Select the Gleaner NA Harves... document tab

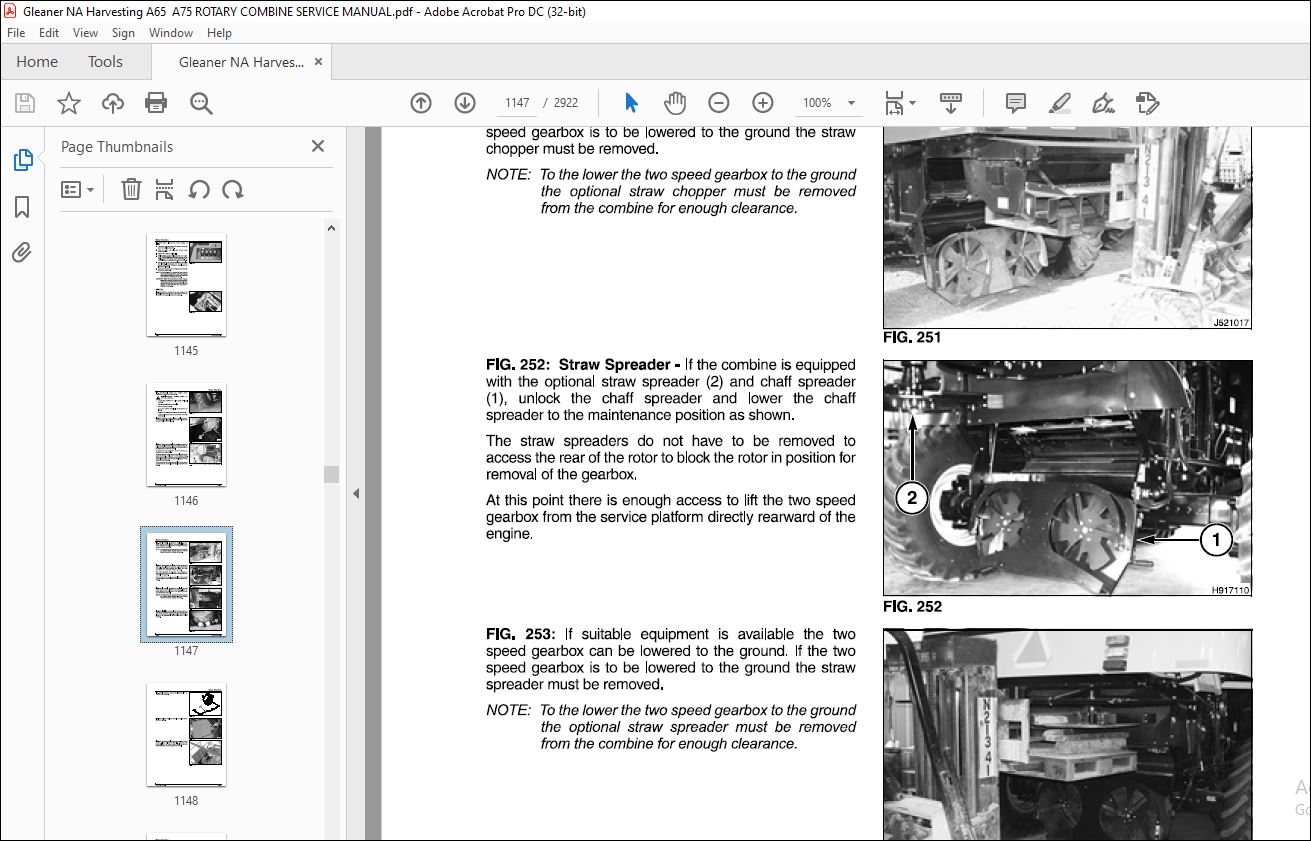pos(240,62)
